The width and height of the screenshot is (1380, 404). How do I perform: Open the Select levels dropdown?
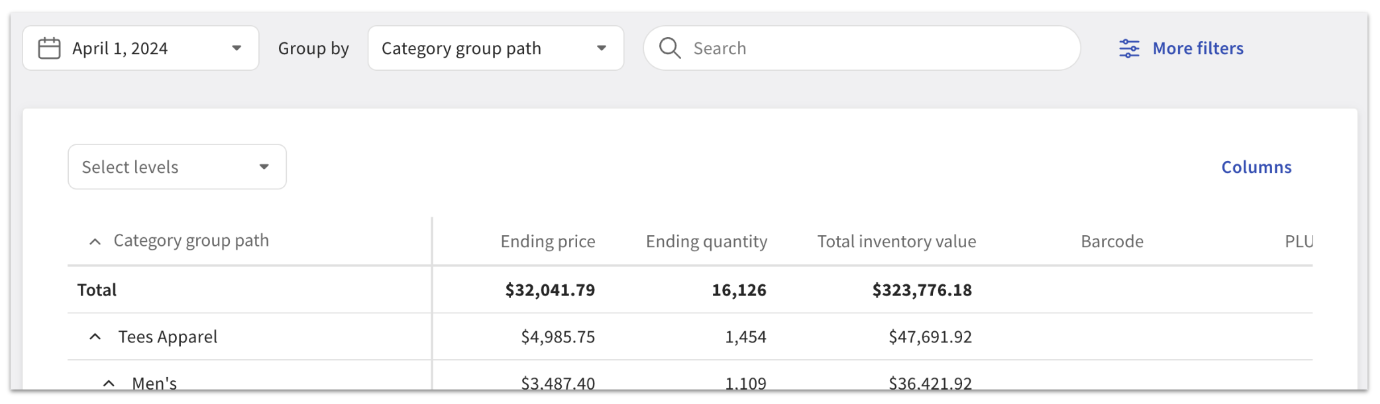[177, 167]
